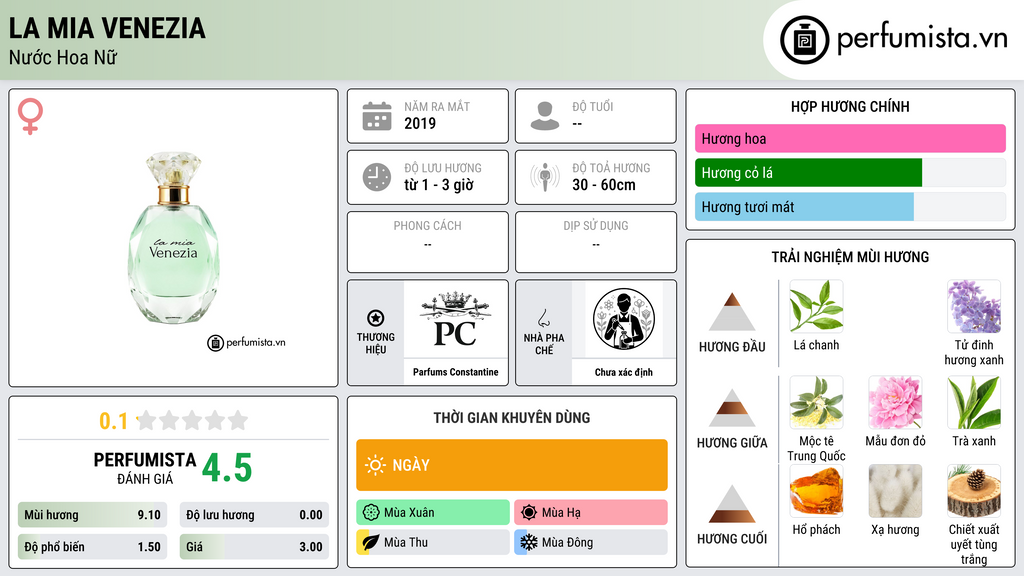Click the orange Ngày recommended time bar
This screenshot has width=1024, height=576.
click(x=512, y=465)
